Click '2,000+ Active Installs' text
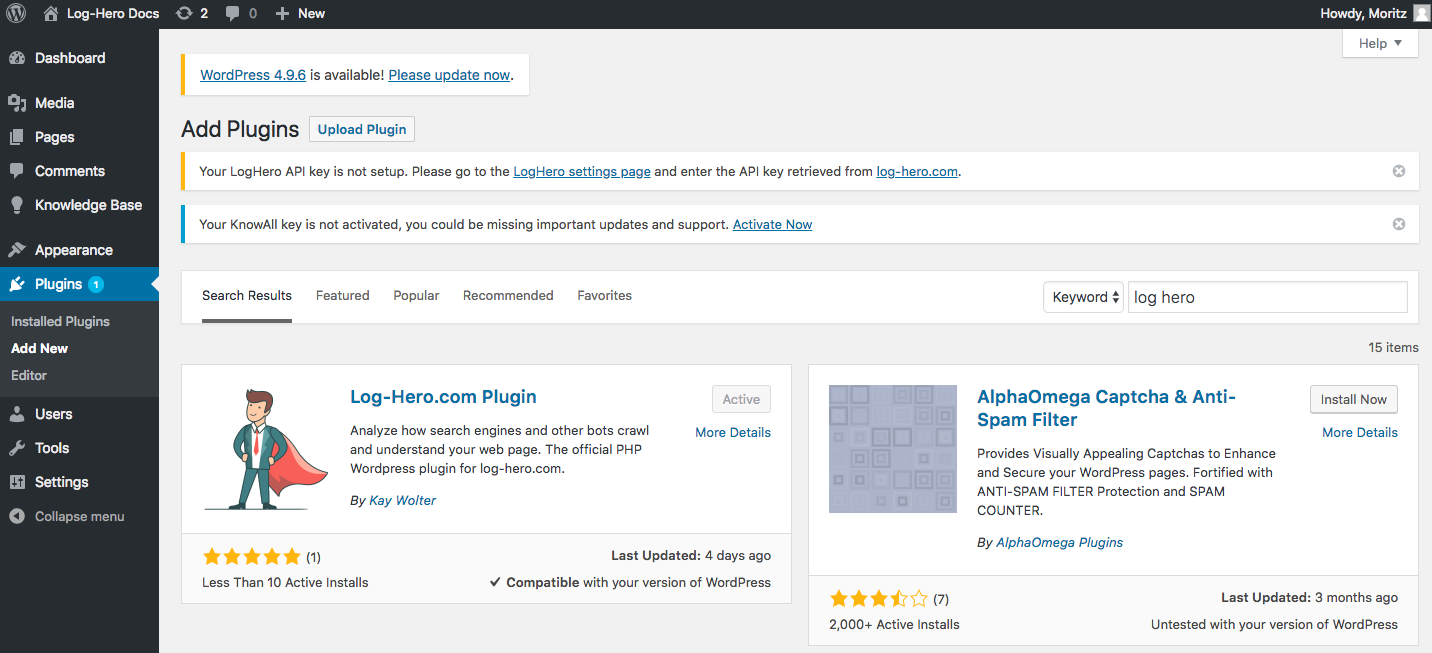Screen dimensions: 1432x653 (x=894, y=624)
